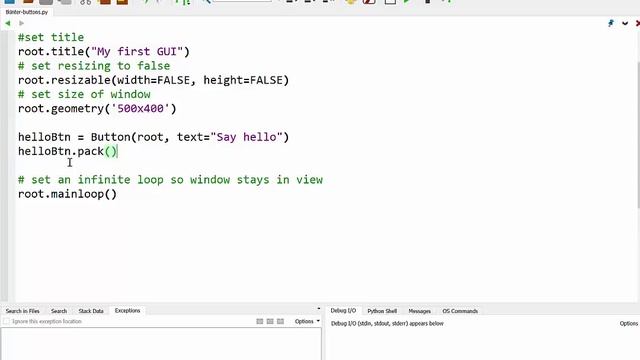Viewport: 640px width, 360px height.
Task: Click inside the Exceptions output area
Action: (x=161, y=344)
